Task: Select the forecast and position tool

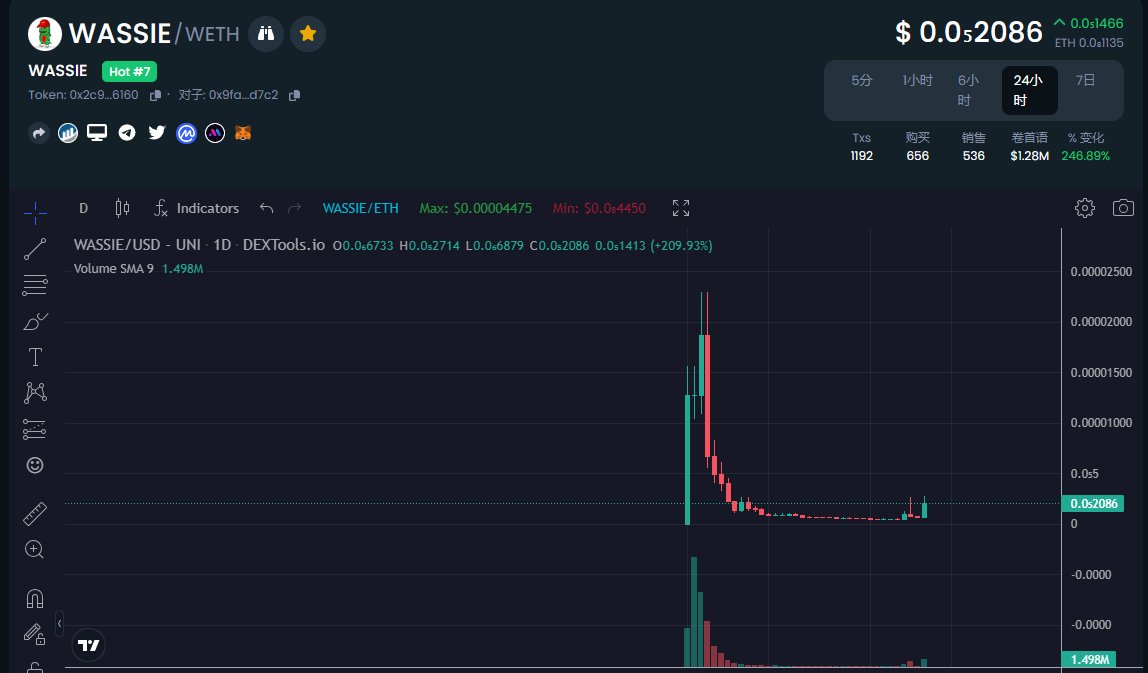Action: tap(34, 429)
